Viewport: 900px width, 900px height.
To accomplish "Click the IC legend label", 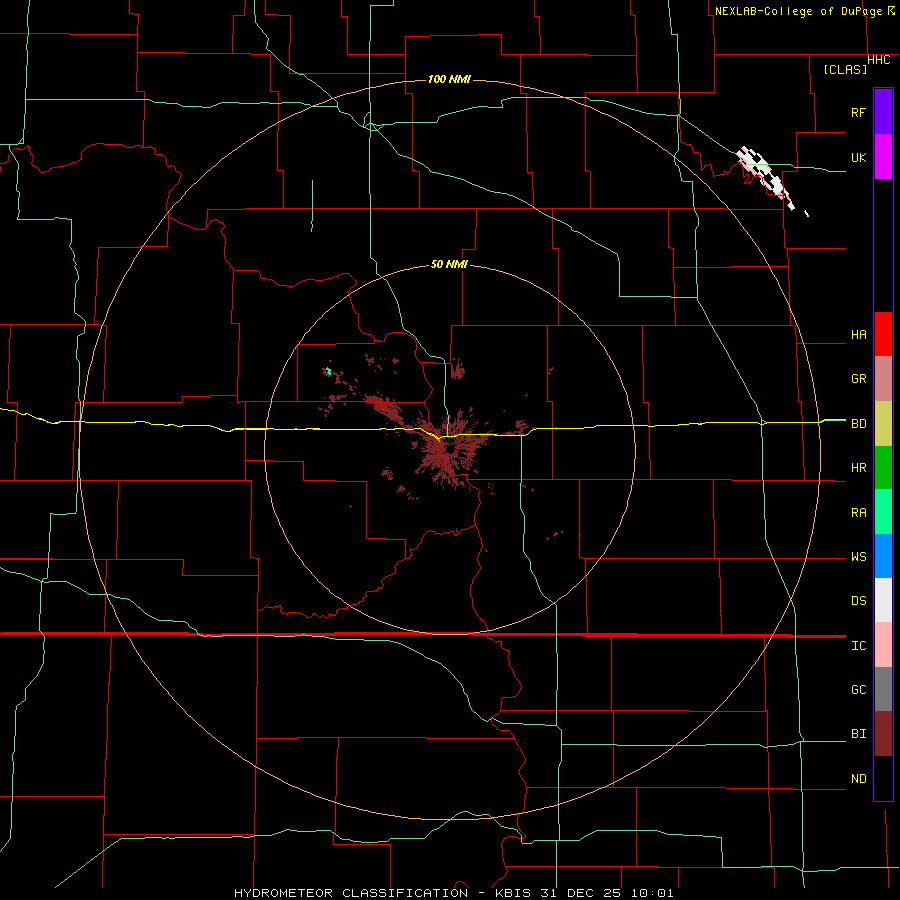I will (x=858, y=646).
